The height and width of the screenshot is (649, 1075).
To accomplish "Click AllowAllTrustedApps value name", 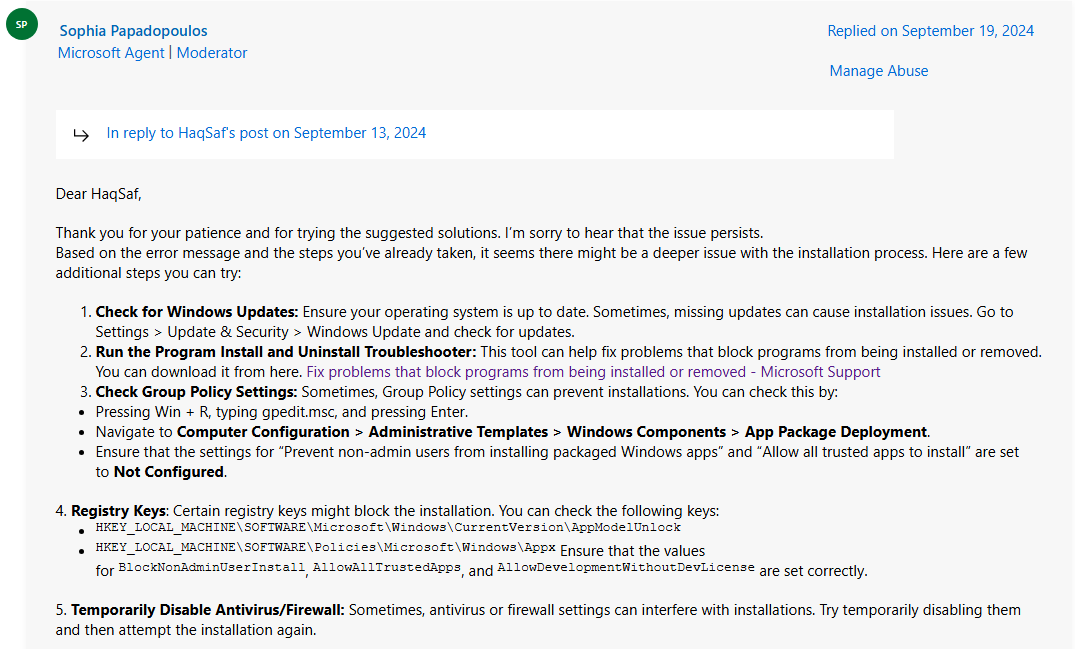I will (387, 567).
